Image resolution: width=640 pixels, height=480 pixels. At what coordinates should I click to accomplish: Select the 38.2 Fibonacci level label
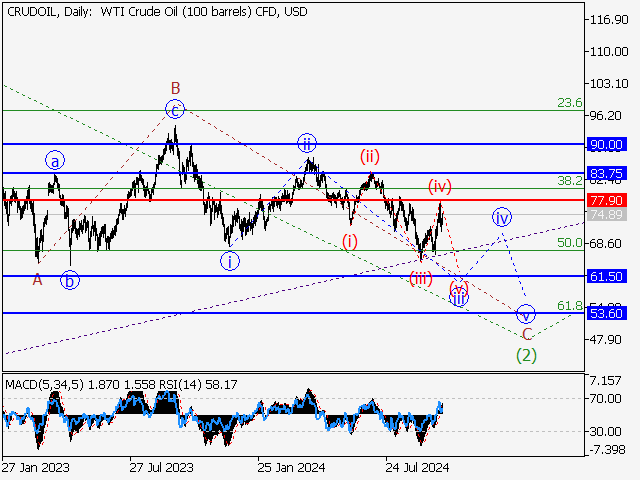[x=570, y=180]
